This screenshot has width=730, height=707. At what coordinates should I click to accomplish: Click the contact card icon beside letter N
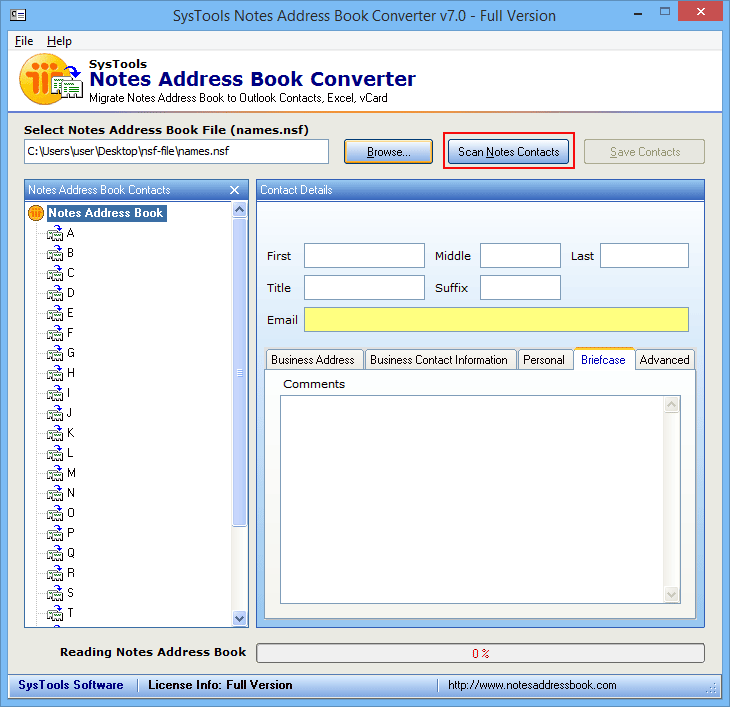(55, 493)
